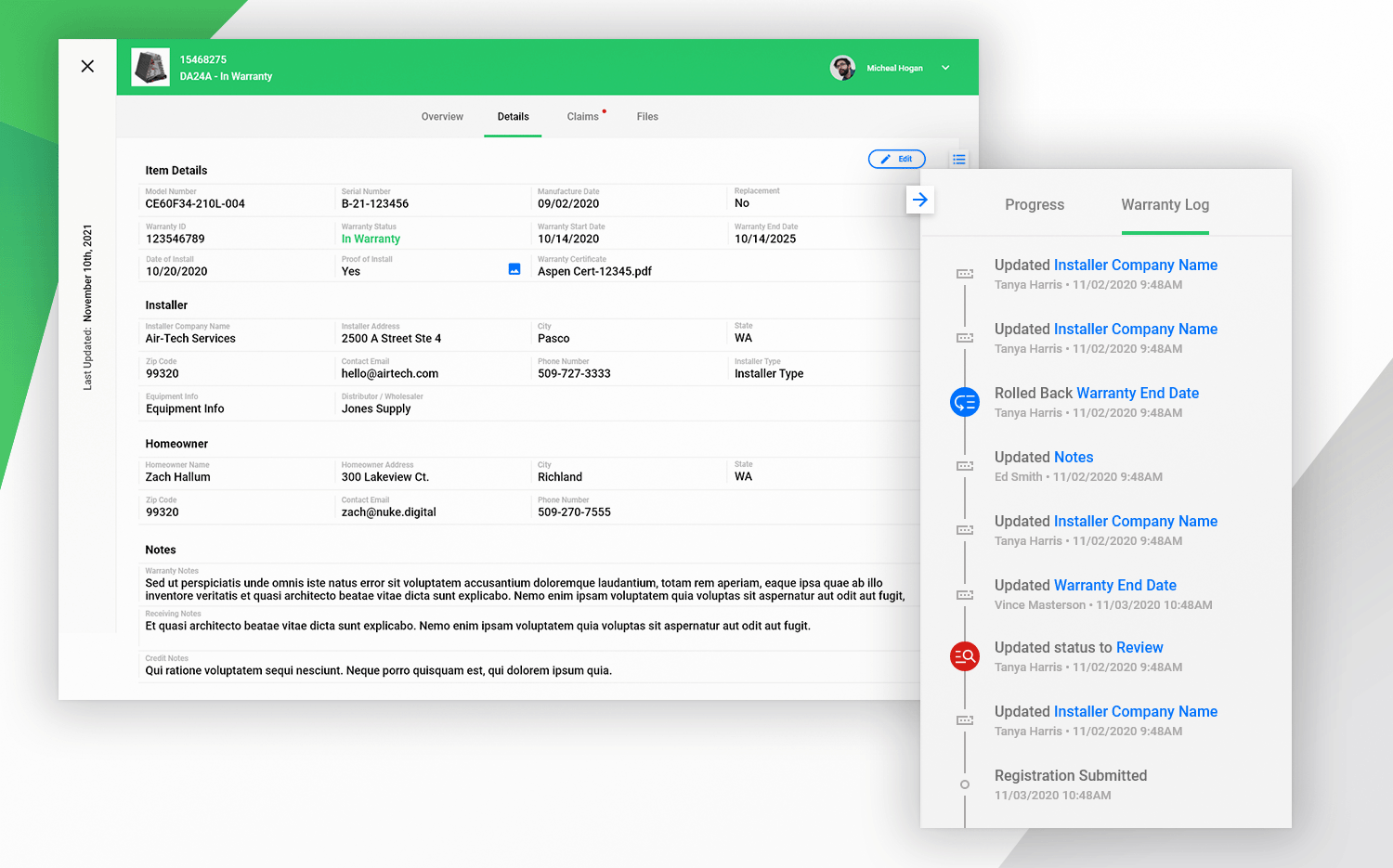Click Installer Company Name Air-Tech Services
The width and height of the screenshot is (1393, 868).
[x=190, y=339]
